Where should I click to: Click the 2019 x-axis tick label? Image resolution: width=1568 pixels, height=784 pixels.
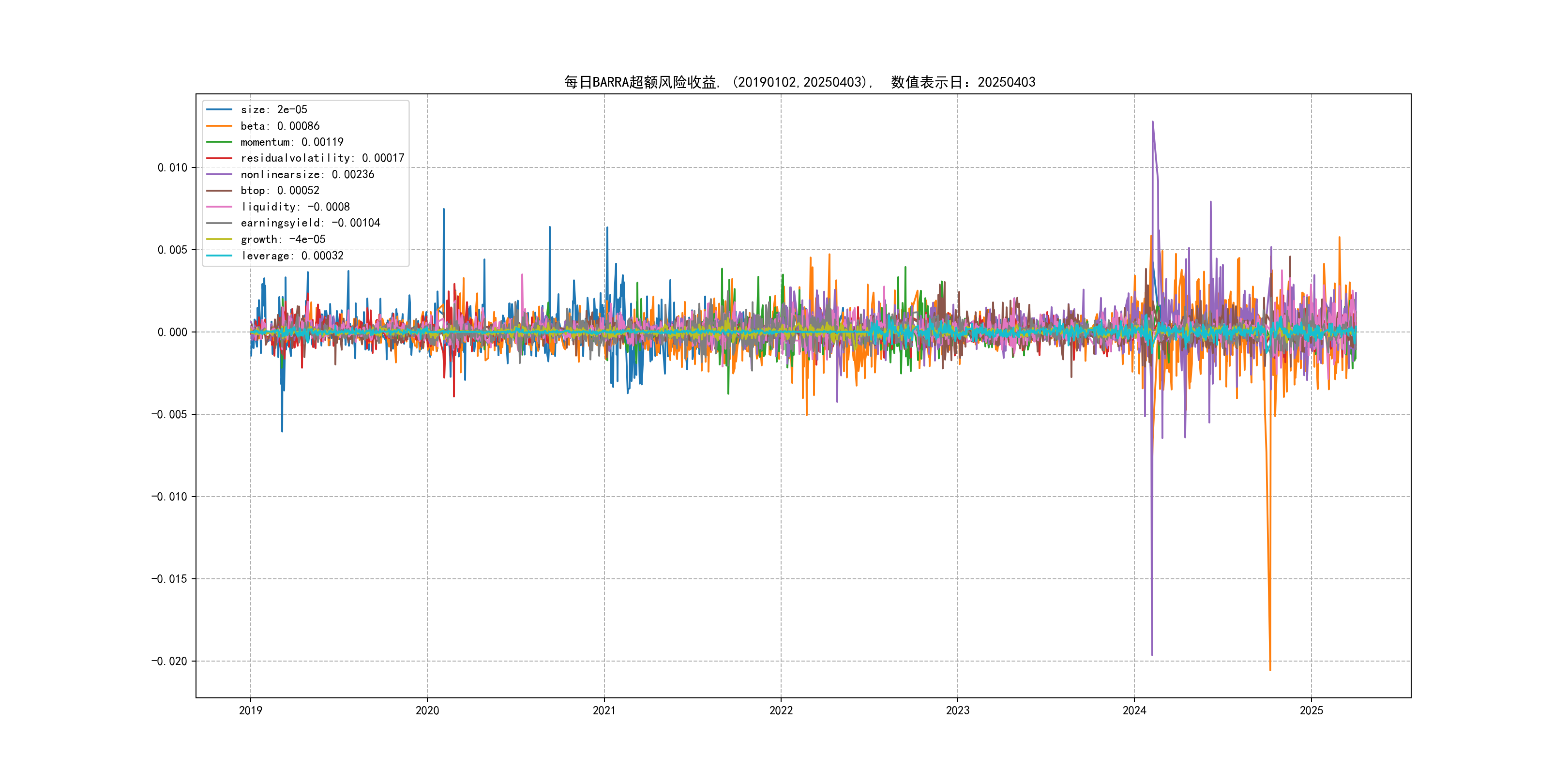(250, 710)
